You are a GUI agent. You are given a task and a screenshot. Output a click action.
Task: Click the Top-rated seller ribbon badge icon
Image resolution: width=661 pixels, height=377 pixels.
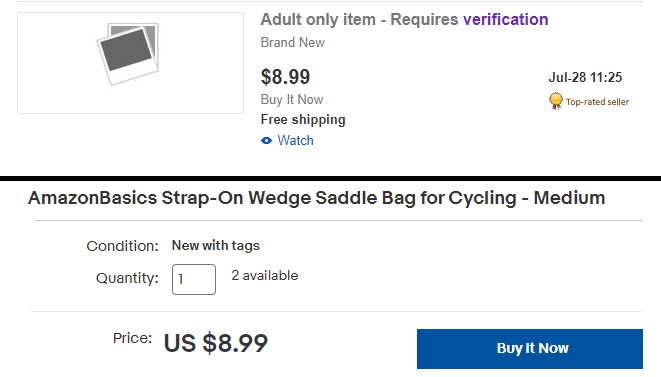click(x=556, y=101)
